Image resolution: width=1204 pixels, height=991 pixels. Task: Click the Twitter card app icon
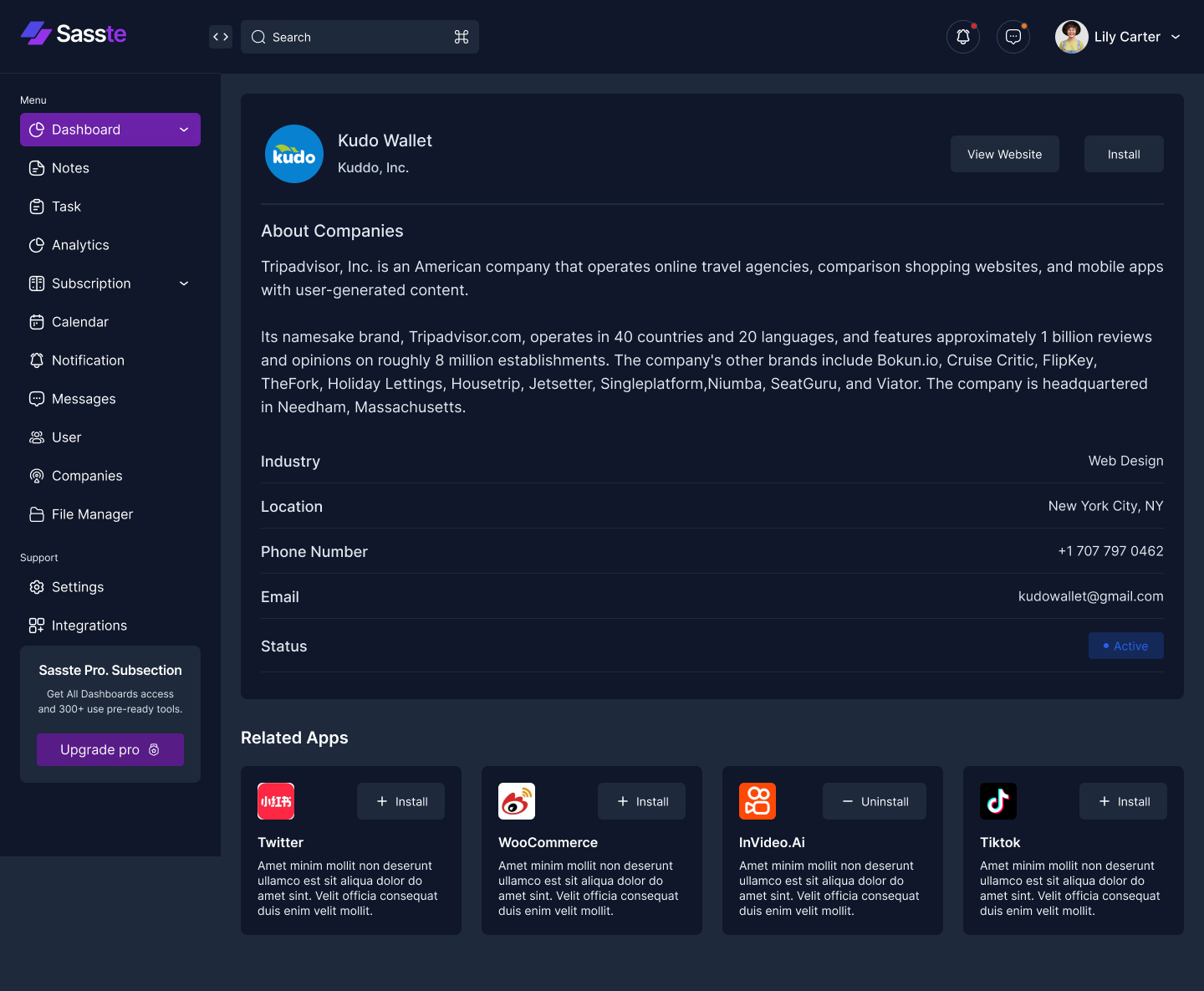(x=276, y=801)
